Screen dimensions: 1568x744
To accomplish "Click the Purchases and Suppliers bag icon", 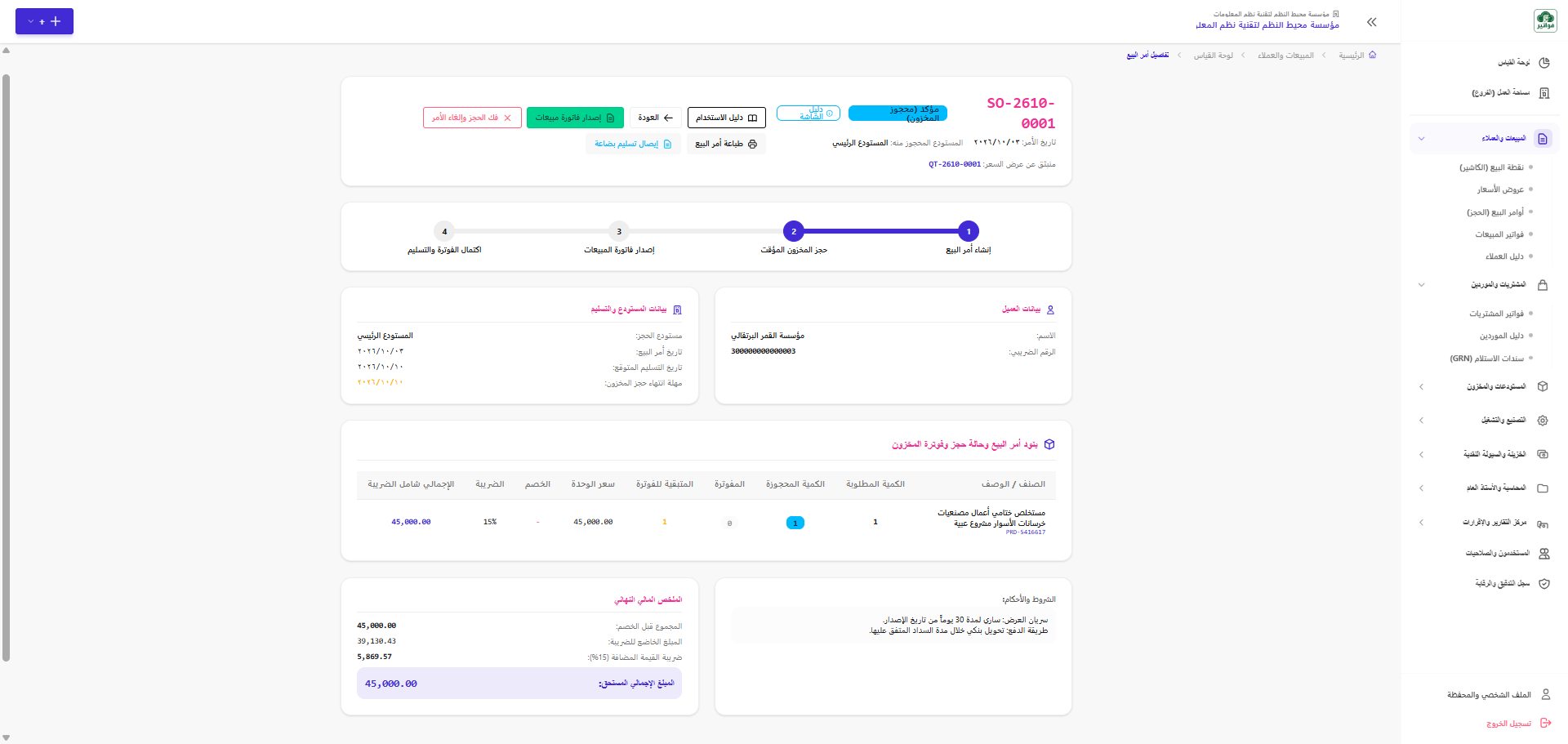I will (1543, 285).
